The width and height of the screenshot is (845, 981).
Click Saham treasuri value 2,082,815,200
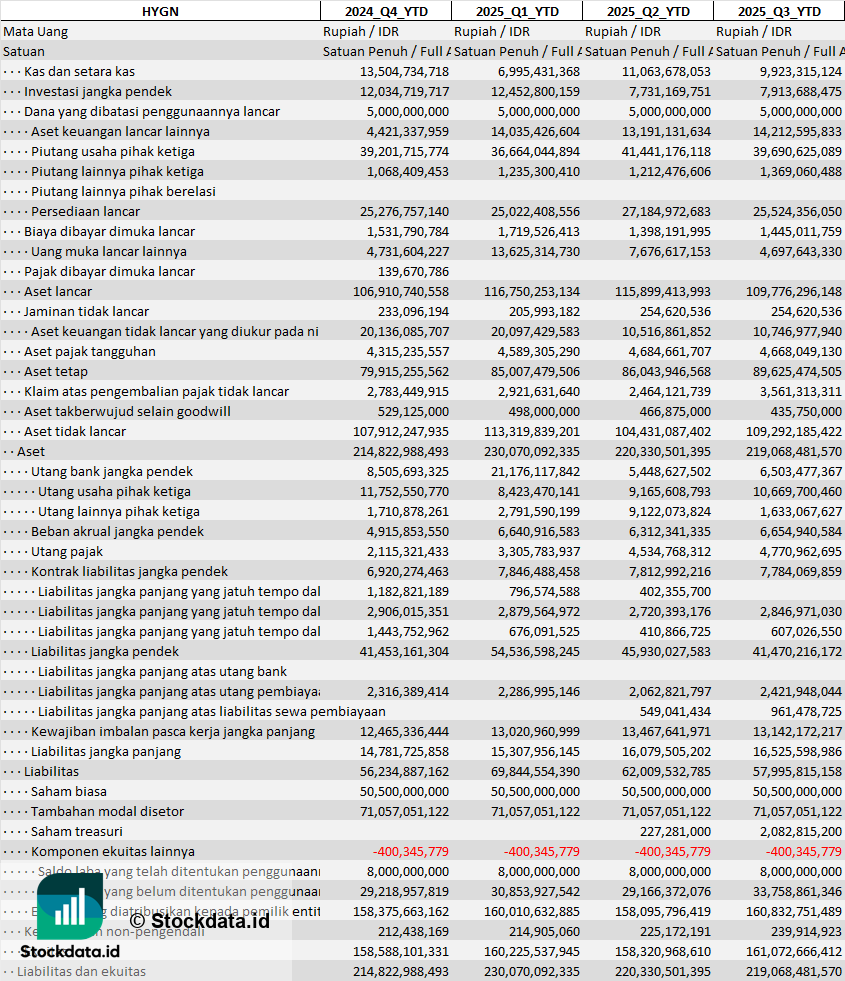tap(801, 832)
